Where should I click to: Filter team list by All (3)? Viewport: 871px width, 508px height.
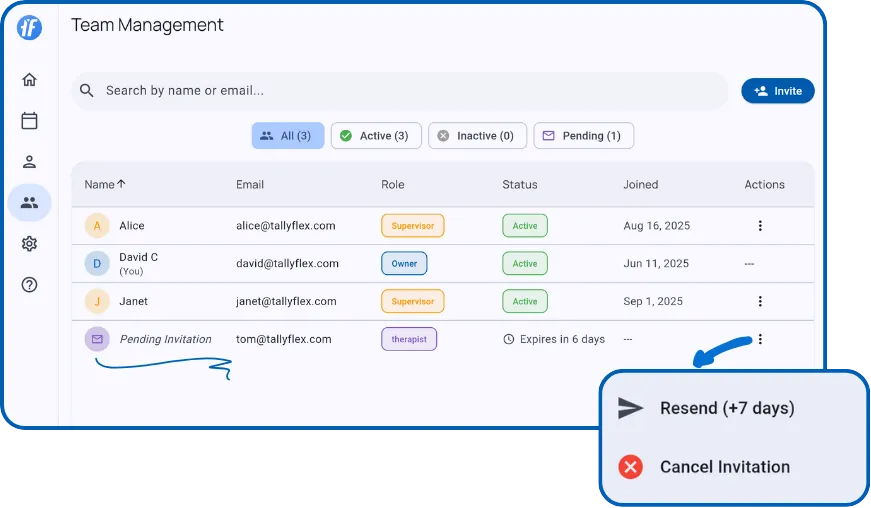[x=287, y=136]
